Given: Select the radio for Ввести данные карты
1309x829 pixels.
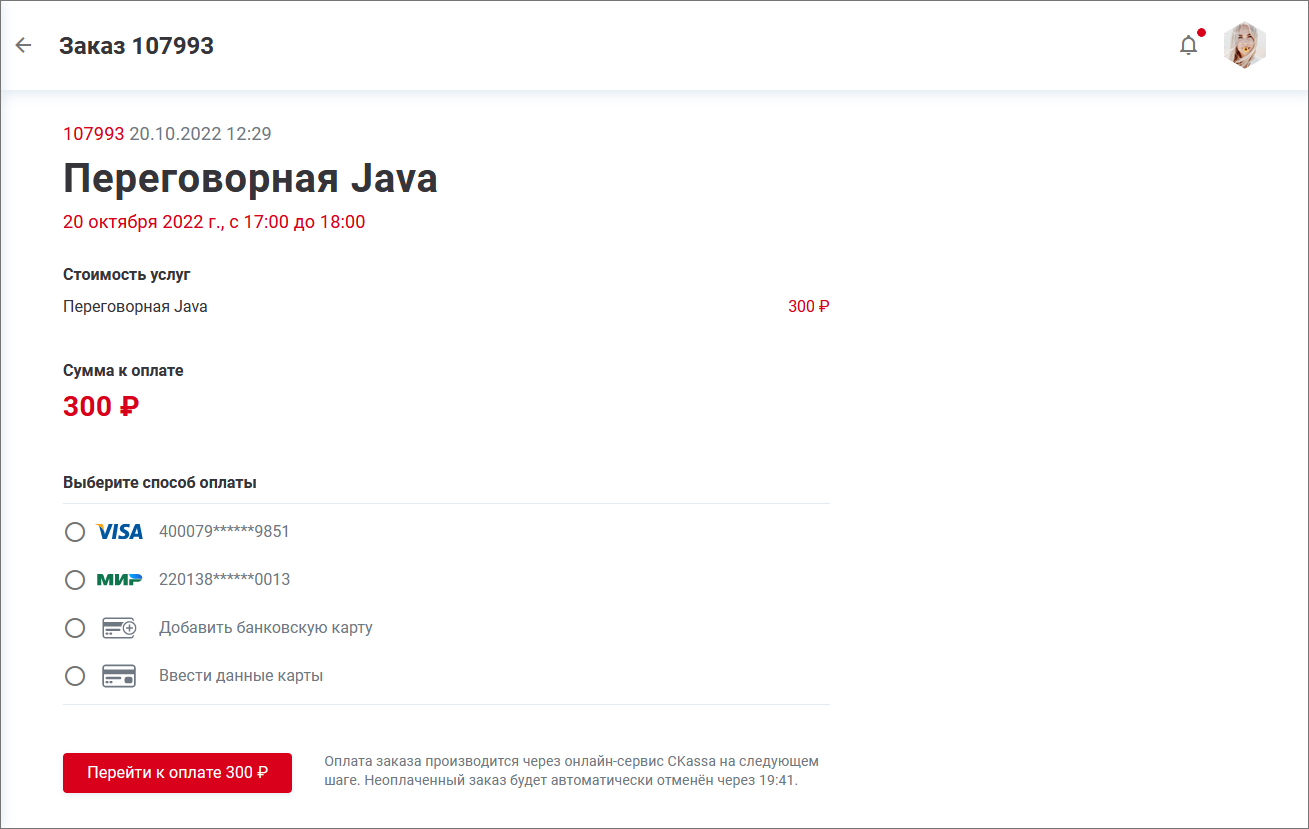Looking at the screenshot, I should [75, 676].
